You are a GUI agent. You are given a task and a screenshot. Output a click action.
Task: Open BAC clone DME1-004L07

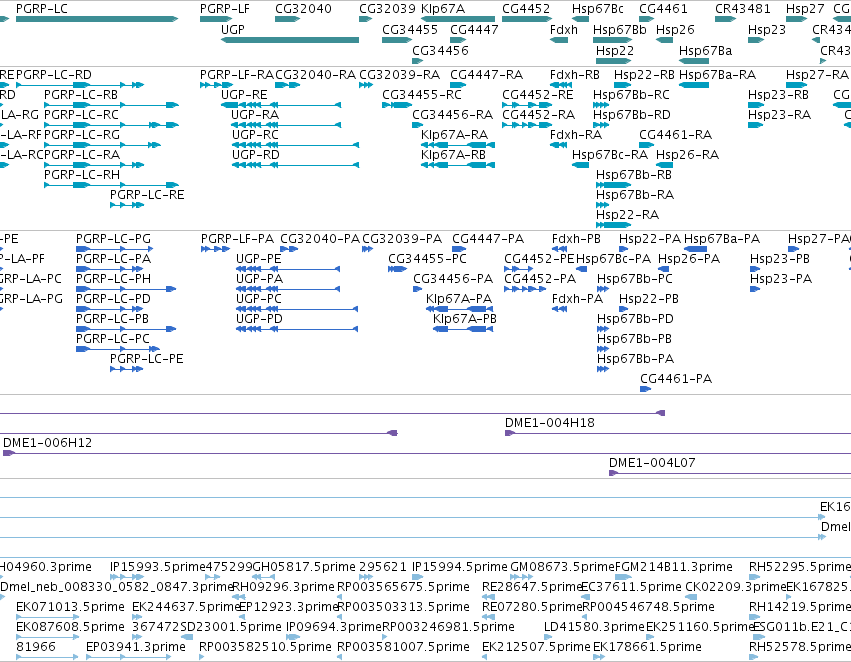tap(652, 463)
